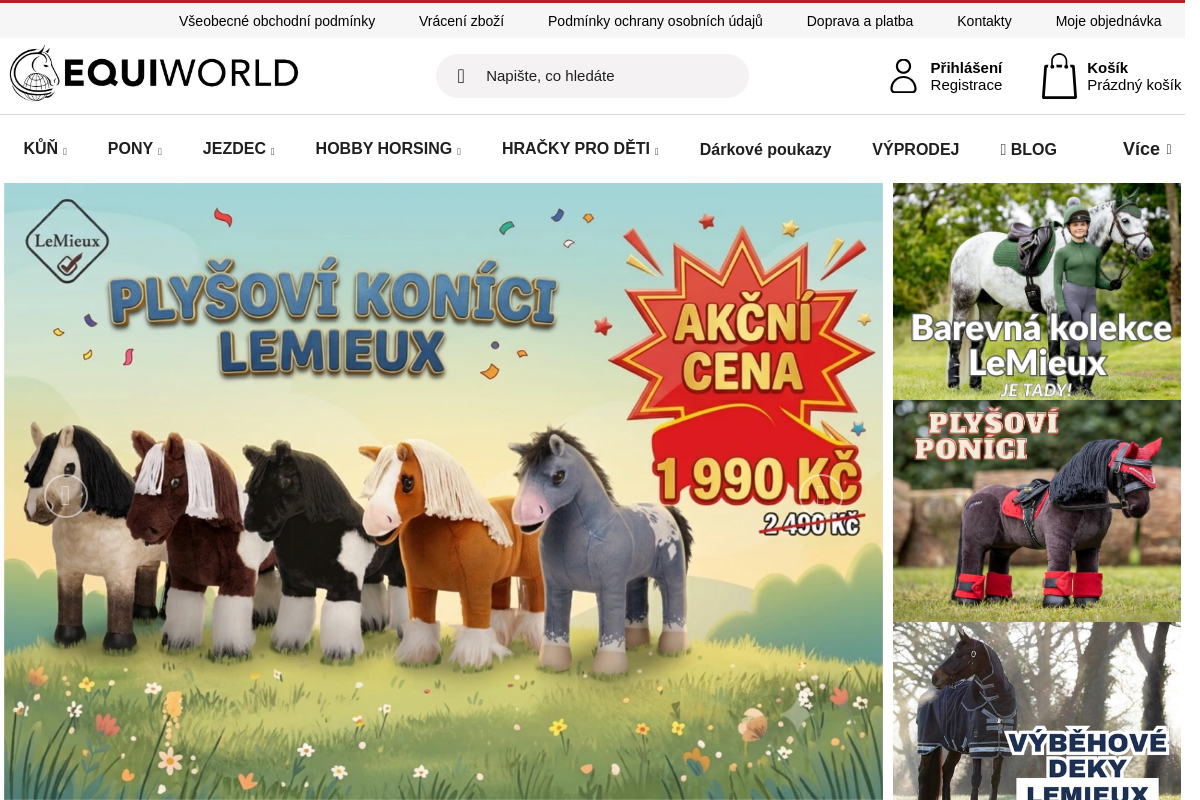Click Přihlášení to log in

tap(966, 68)
